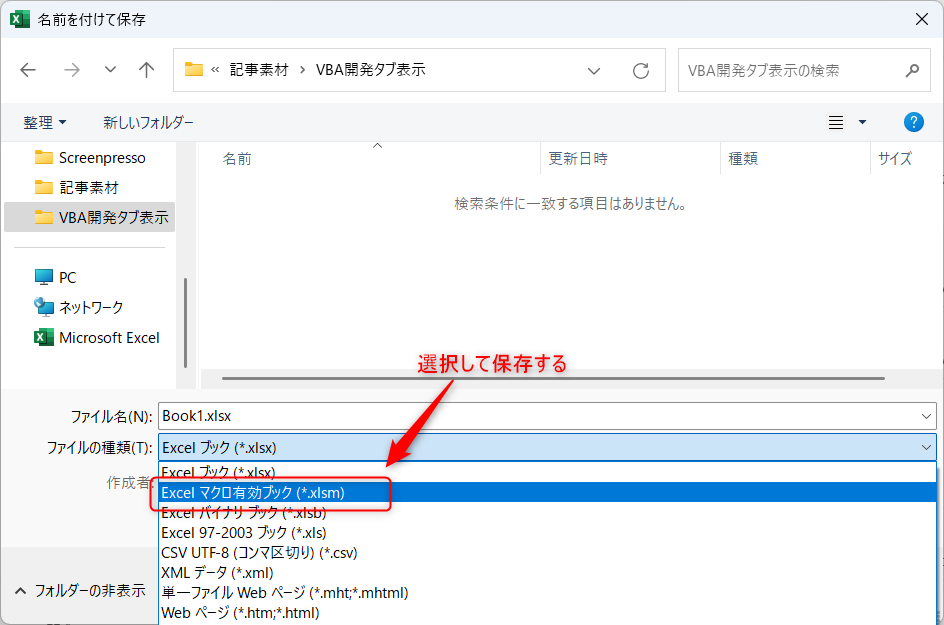Select the Screenpresso folder in sidebar

click(90, 158)
